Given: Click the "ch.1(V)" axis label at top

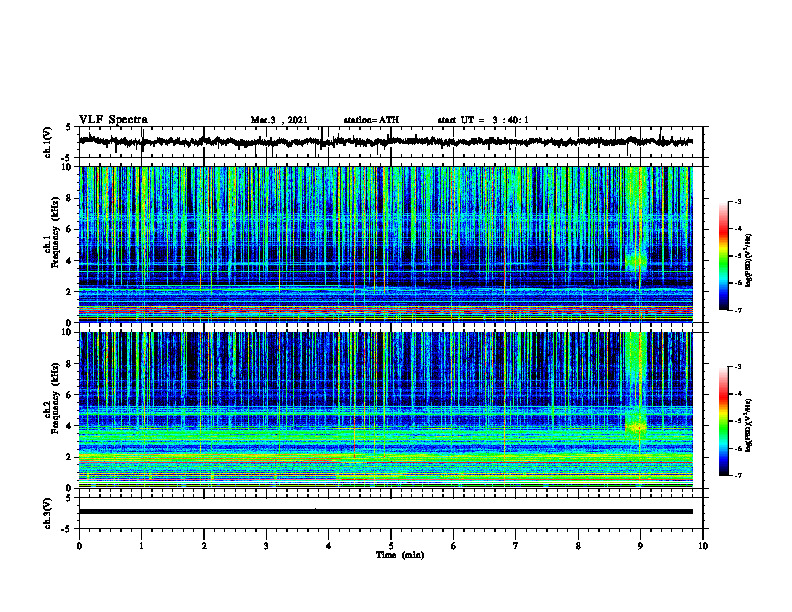Looking at the screenshot, I should tap(48, 142).
